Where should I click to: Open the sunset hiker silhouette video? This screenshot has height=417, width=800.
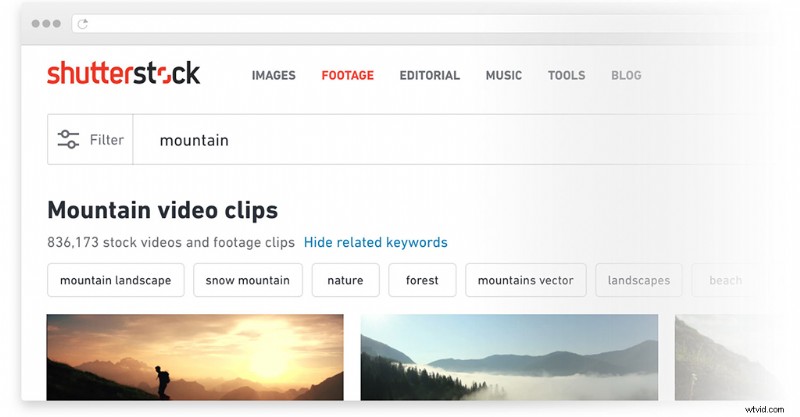pyautogui.click(x=195, y=357)
